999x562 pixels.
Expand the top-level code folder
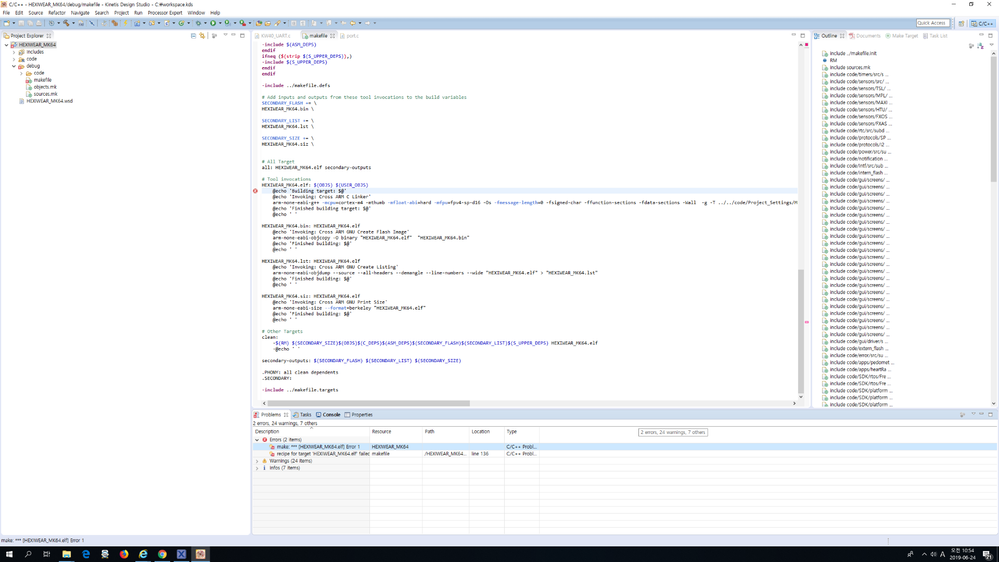point(14,59)
